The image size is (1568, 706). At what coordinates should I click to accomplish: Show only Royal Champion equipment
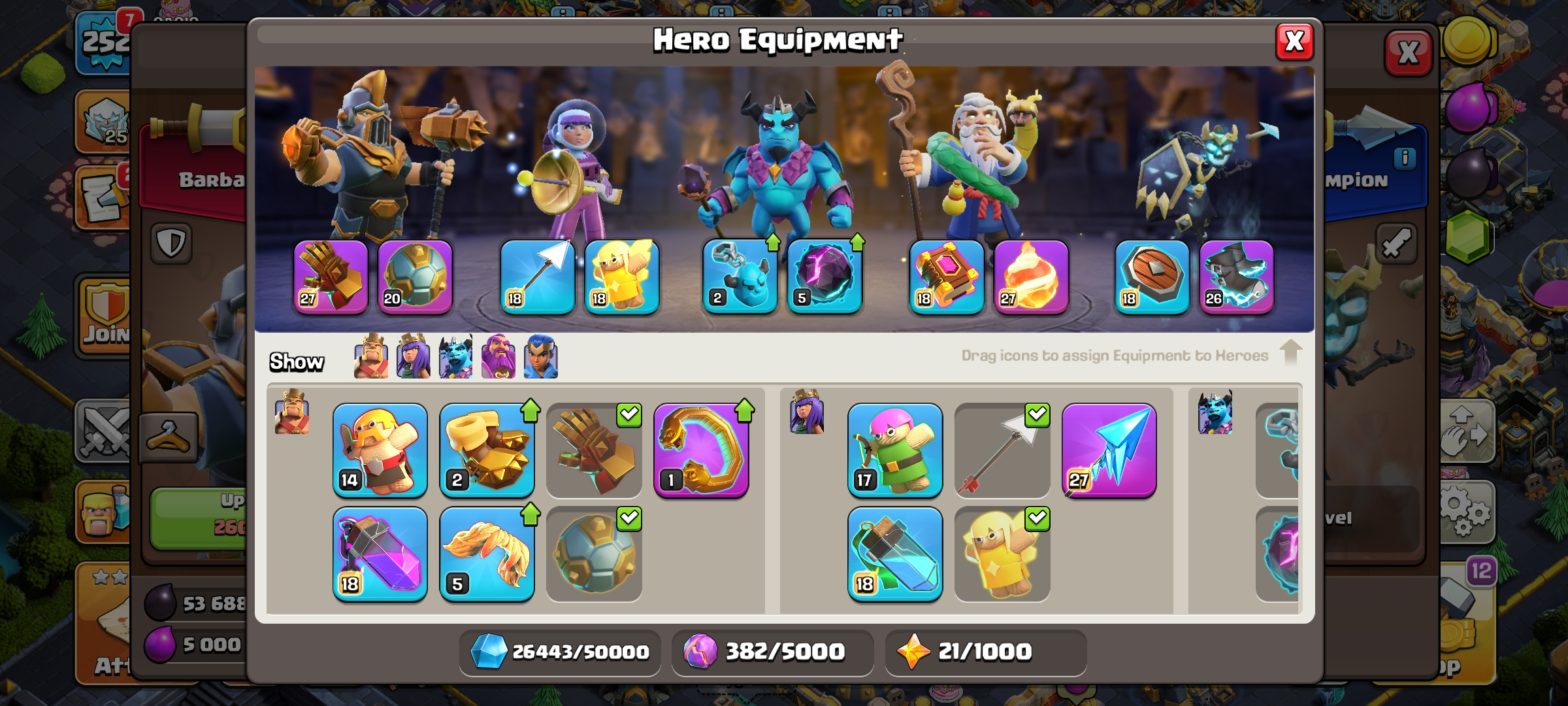541,356
